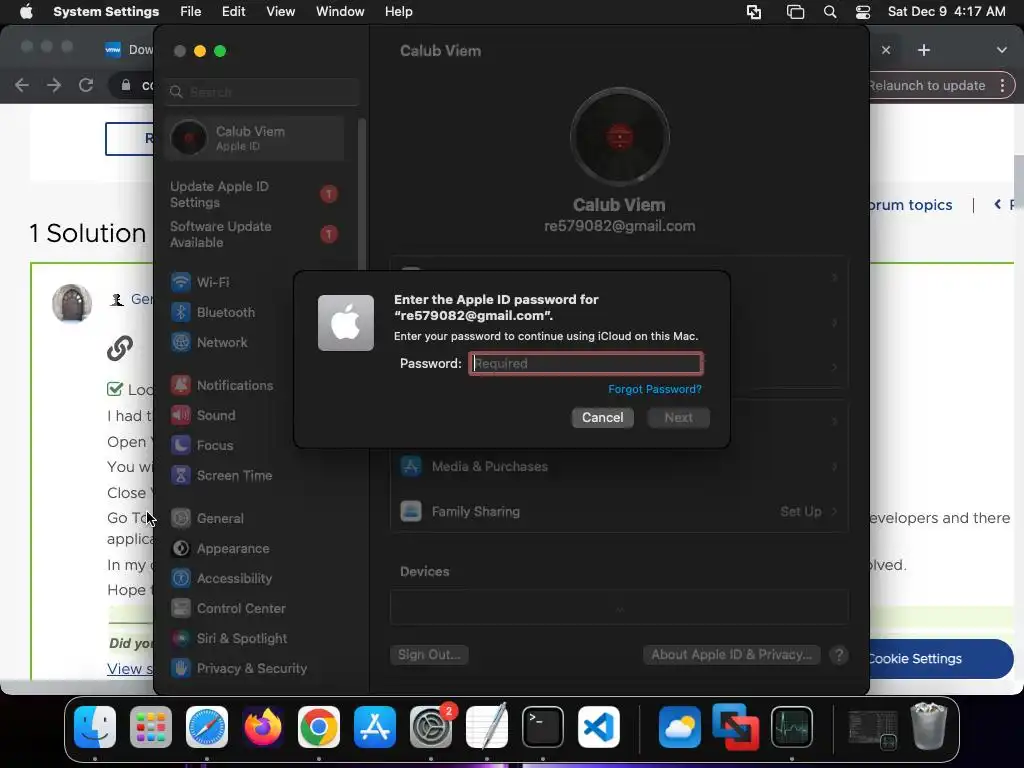The image size is (1024, 768).
Task: Launch Safari from the Dock
Action: (x=207, y=727)
